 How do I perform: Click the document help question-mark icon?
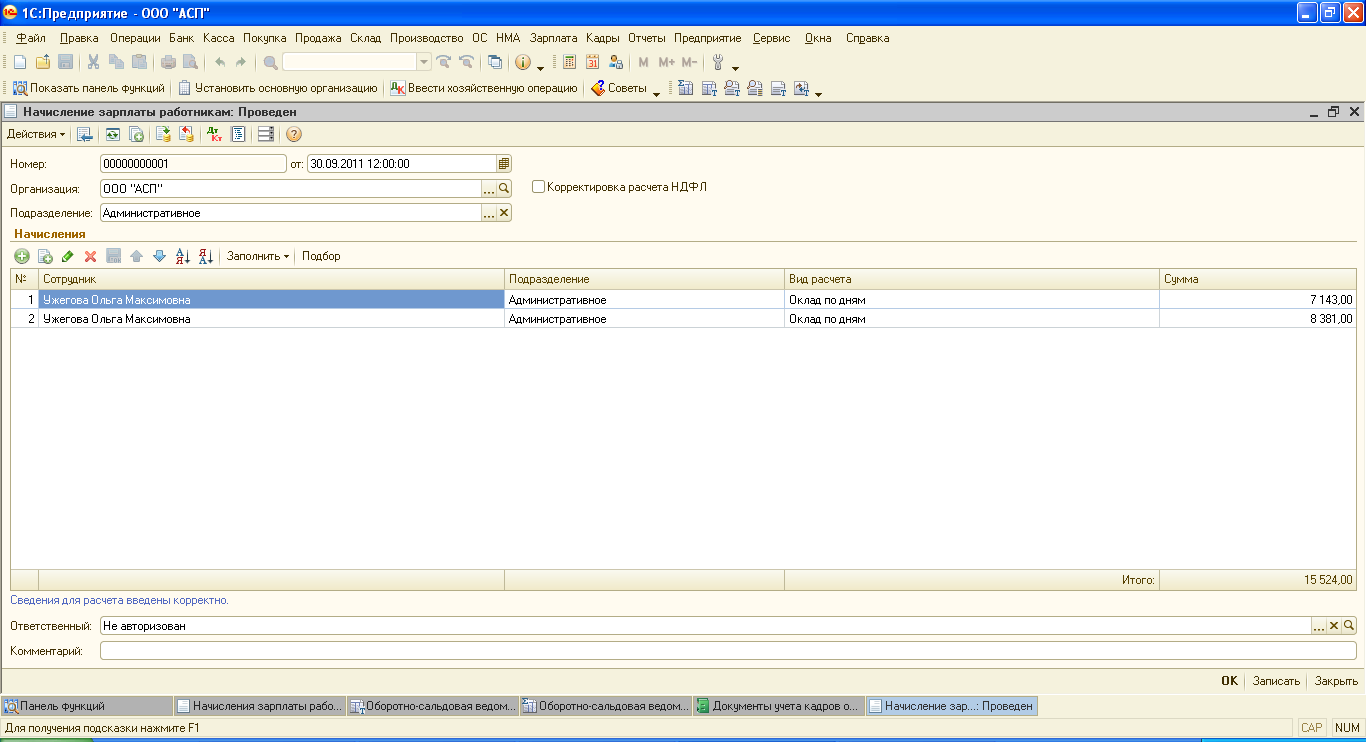294,134
